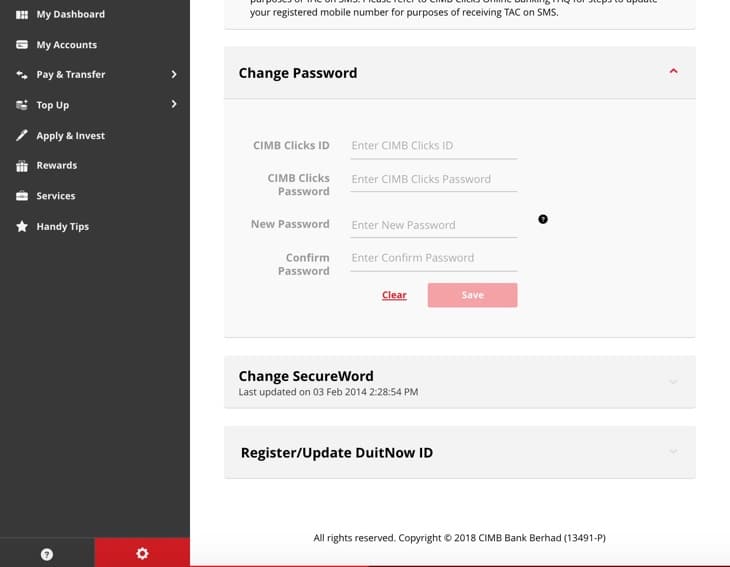This screenshot has width=730, height=567.
Task: Open settings with the gear icon
Action: coord(142,553)
